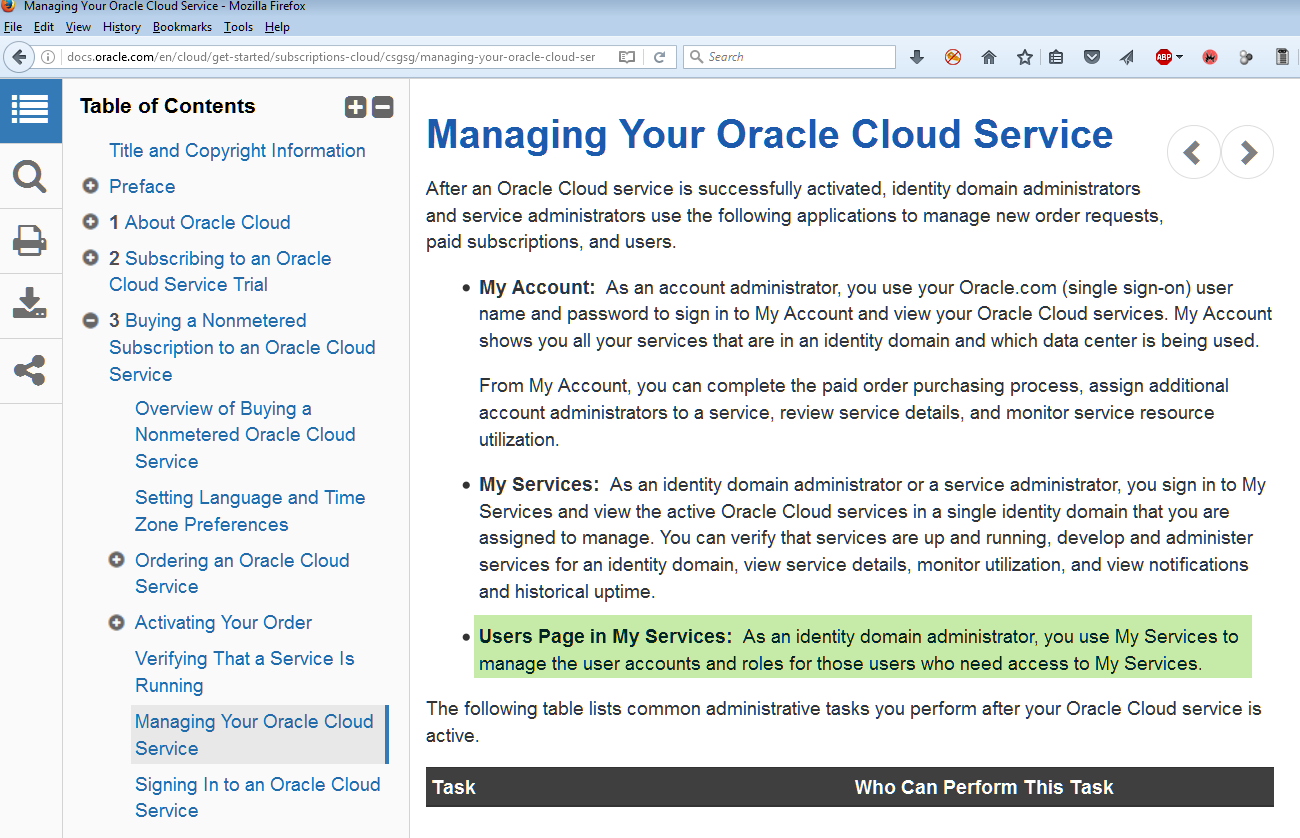Open Overview of Buying a Nonmetered Service

[245, 435]
